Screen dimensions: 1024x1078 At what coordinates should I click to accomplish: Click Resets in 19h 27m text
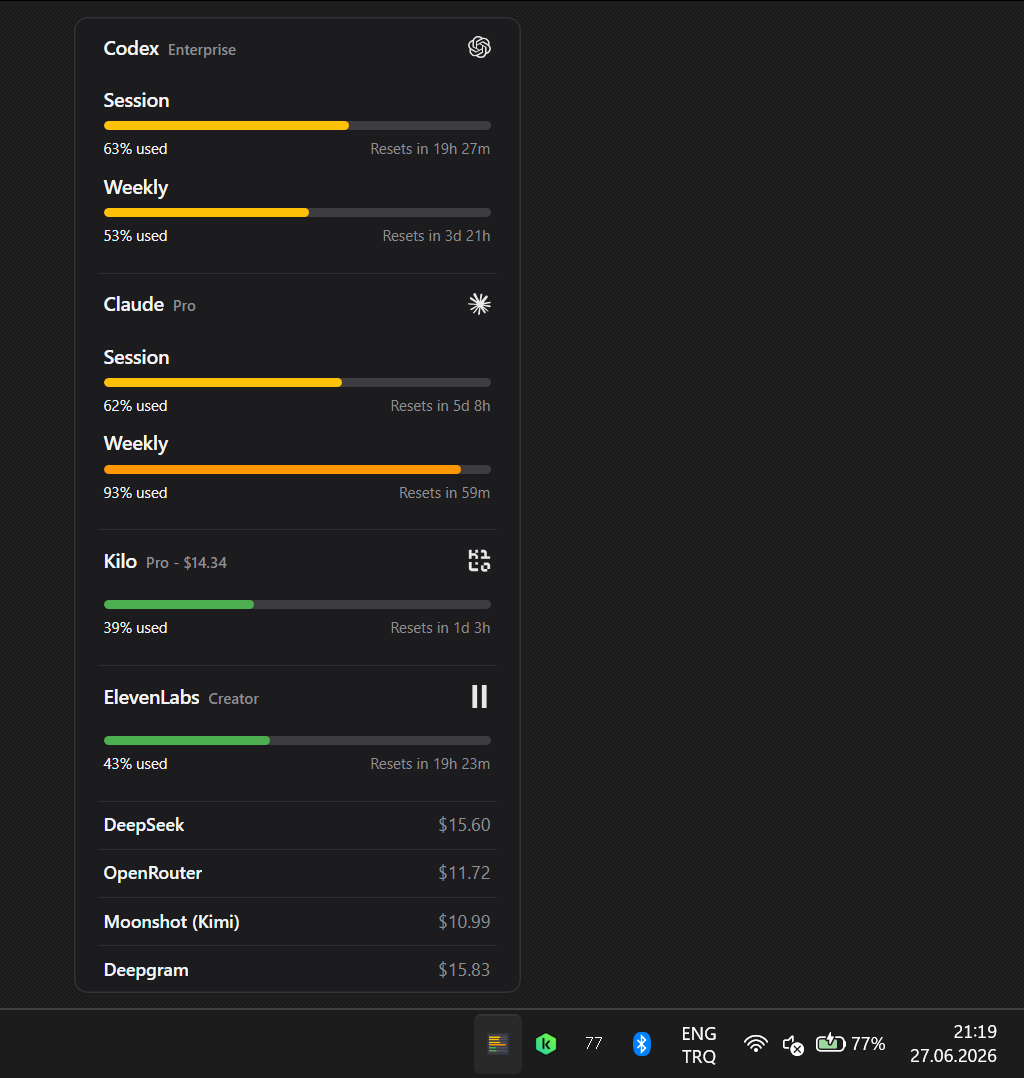click(x=431, y=148)
